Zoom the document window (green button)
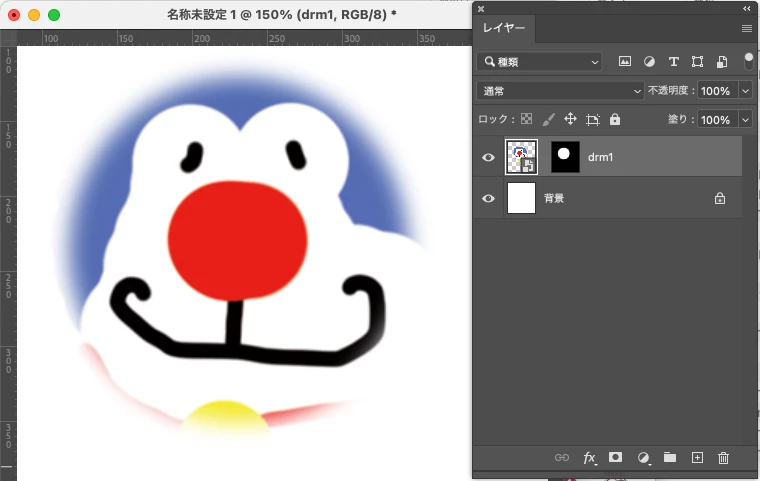 click(x=54, y=15)
